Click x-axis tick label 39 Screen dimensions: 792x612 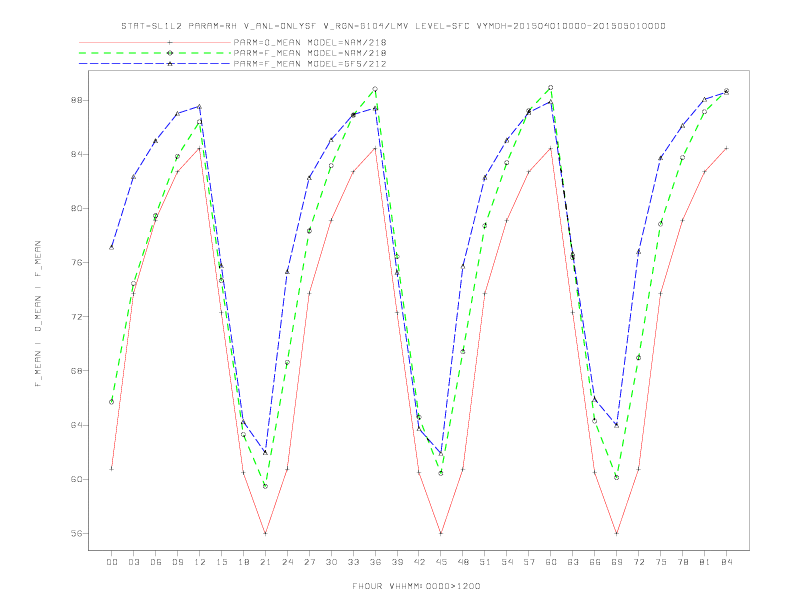[x=397, y=562]
